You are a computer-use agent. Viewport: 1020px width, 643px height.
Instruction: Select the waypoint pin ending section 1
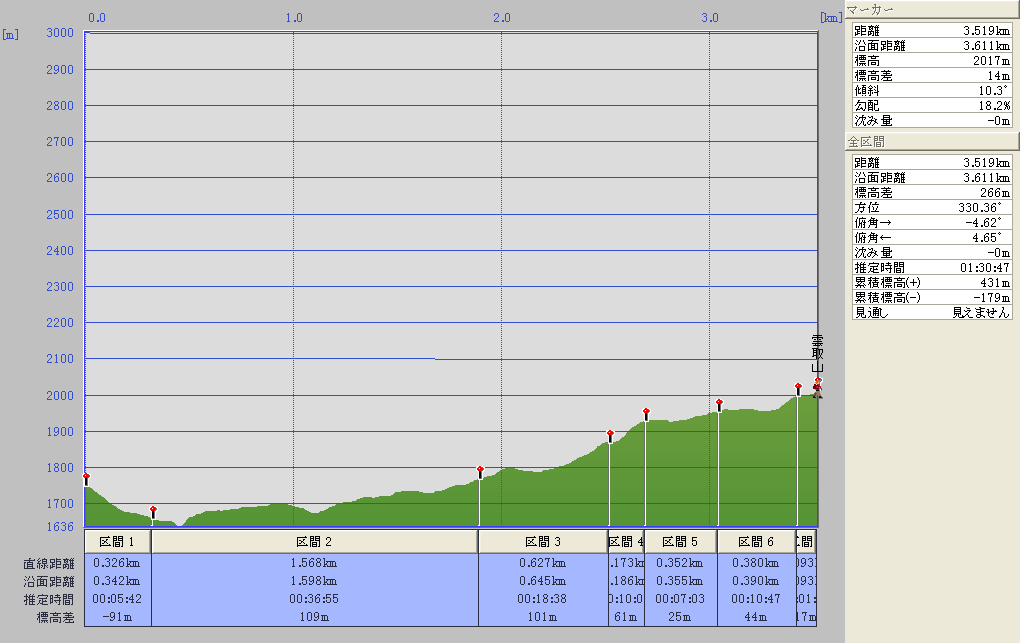coord(153,510)
